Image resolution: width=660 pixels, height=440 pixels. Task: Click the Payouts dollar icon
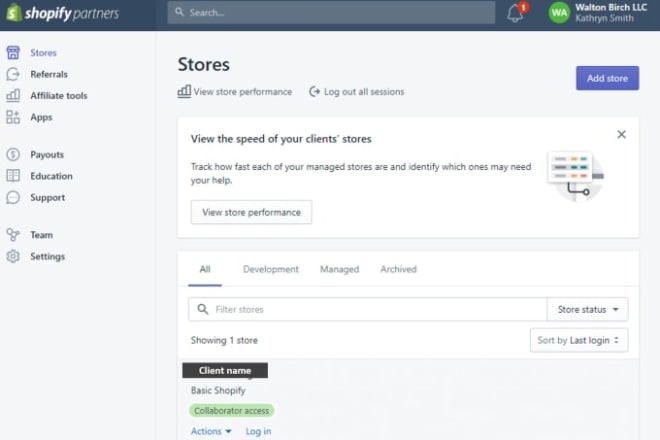[13, 155]
